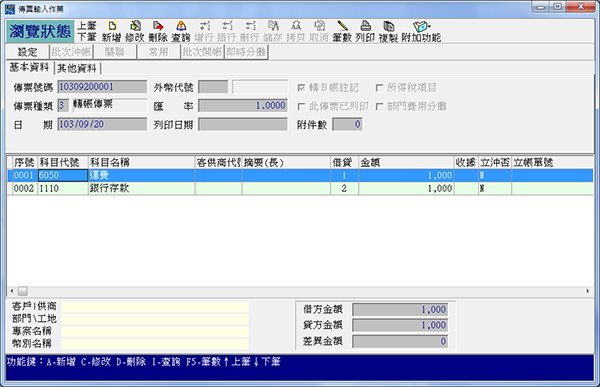600x387 pixels.
Task: Click the 筆數 pencil icon
Action: [342, 31]
